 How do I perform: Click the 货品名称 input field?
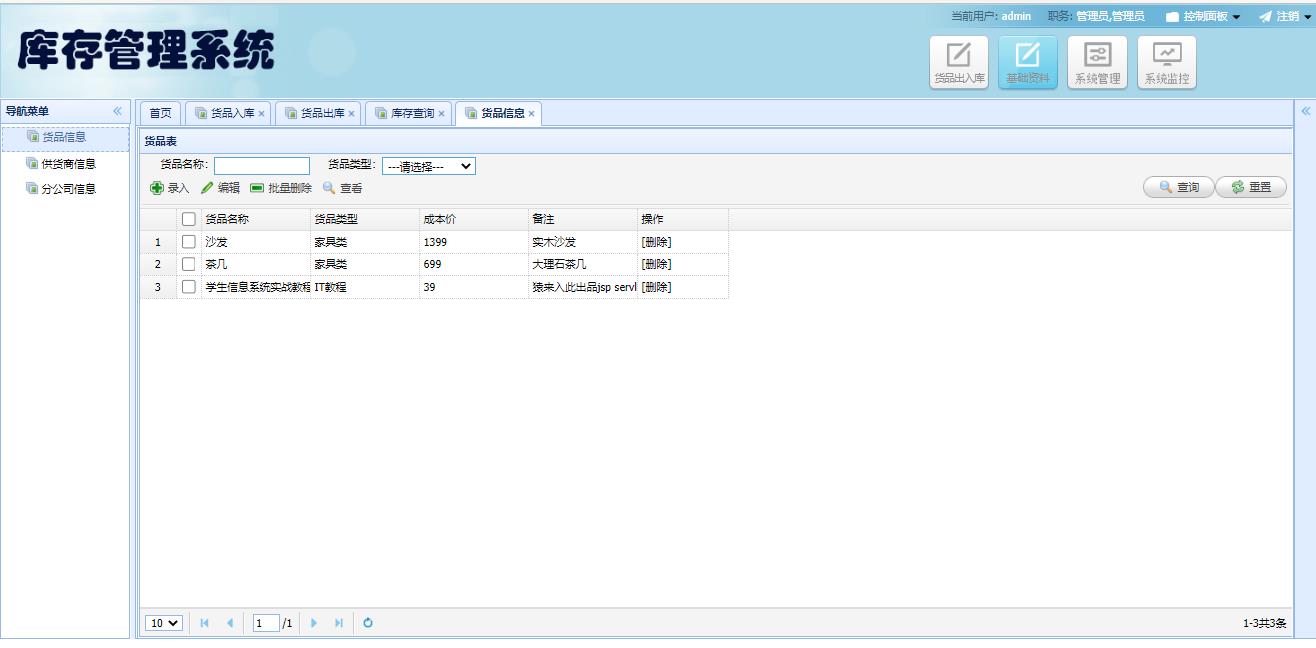[262, 166]
